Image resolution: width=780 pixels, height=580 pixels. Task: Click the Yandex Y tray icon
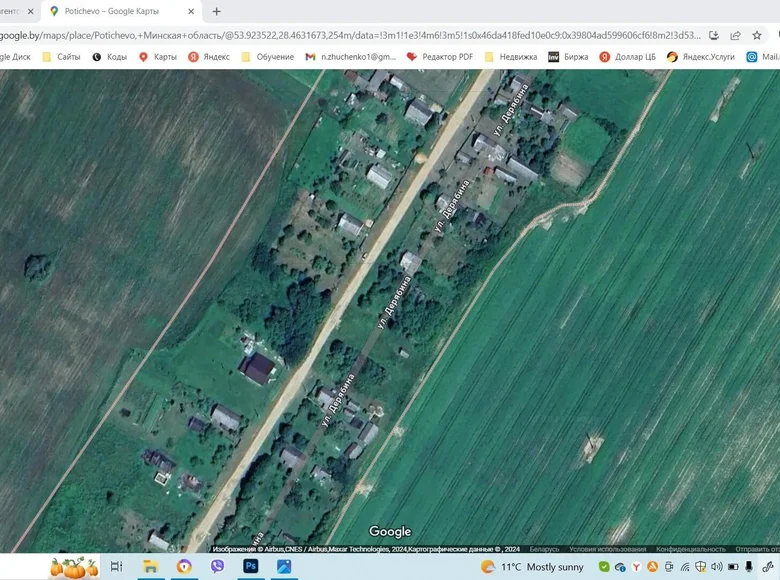tap(636, 567)
